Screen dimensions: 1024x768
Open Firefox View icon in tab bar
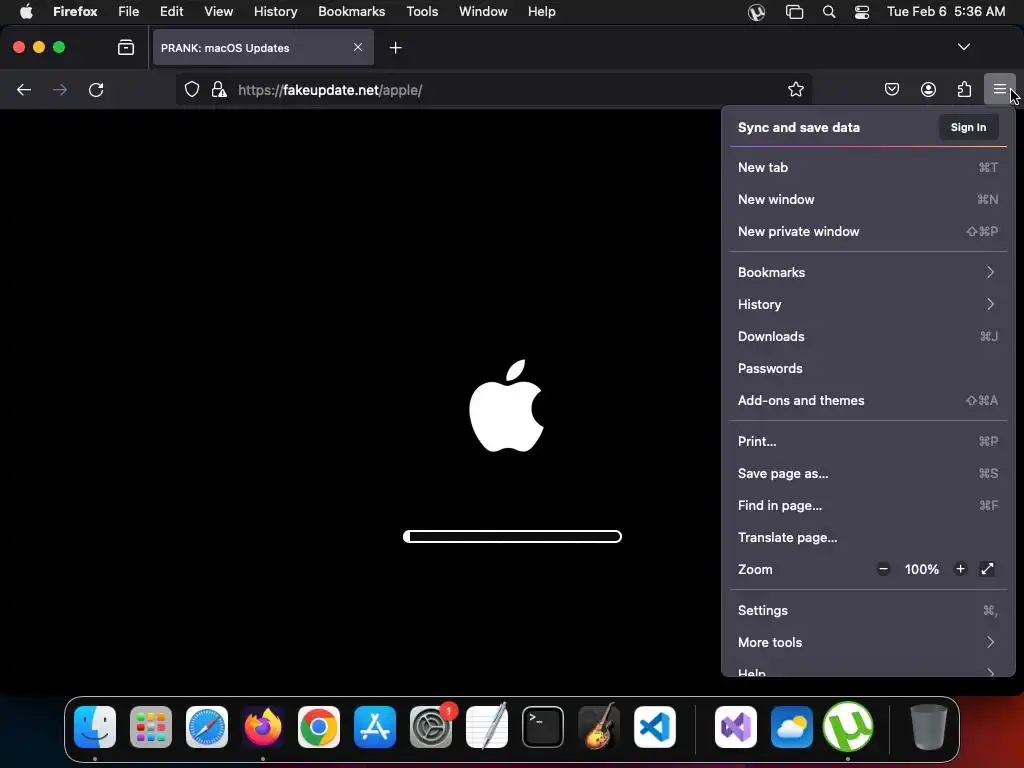point(126,47)
